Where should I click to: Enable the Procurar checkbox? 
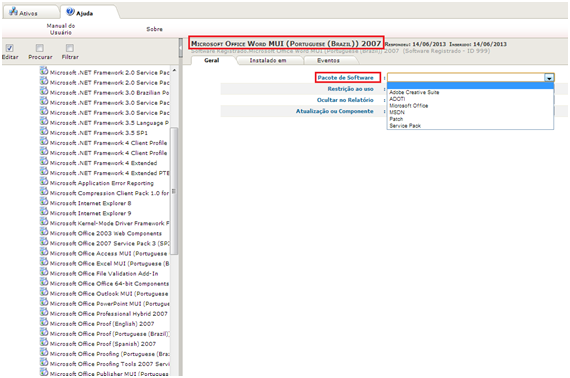40,48
